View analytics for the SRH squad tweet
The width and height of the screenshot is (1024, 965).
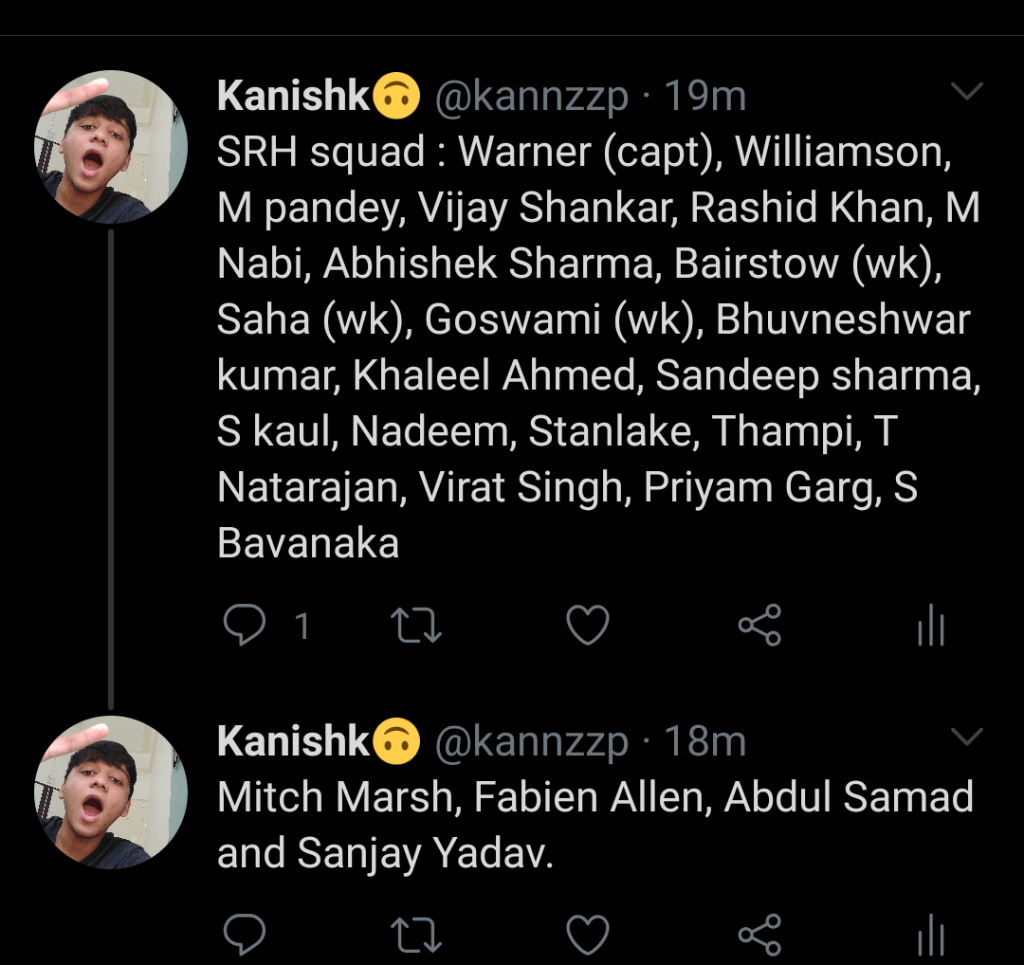click(930, 628)
